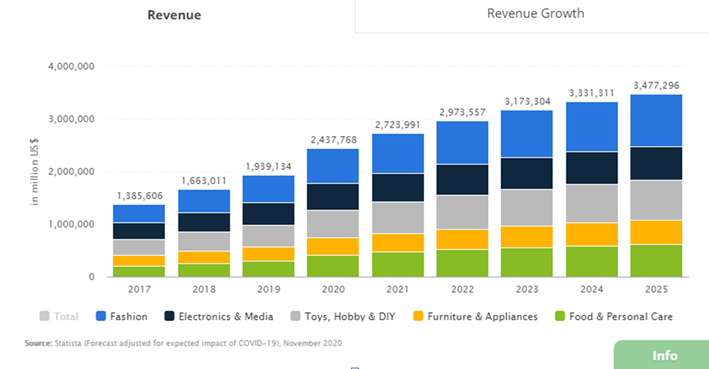Toggle Toys, Hobby & DIY legend item
The image size is (709, 369).
tap(343, 317)
